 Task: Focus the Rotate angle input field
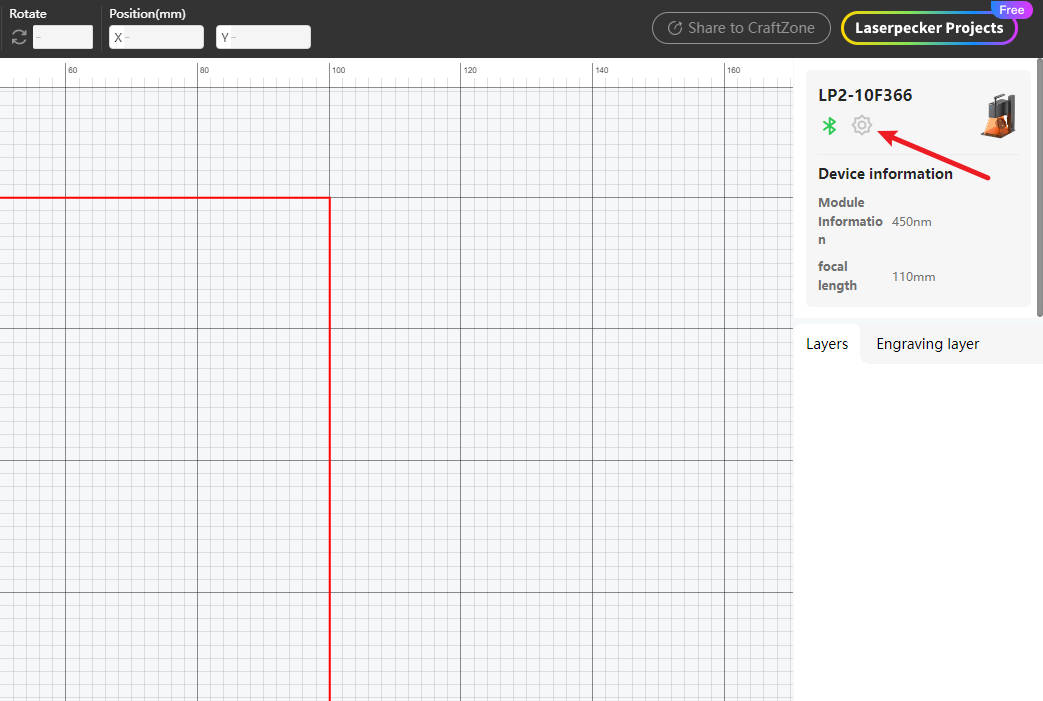(x=63, y=38)
